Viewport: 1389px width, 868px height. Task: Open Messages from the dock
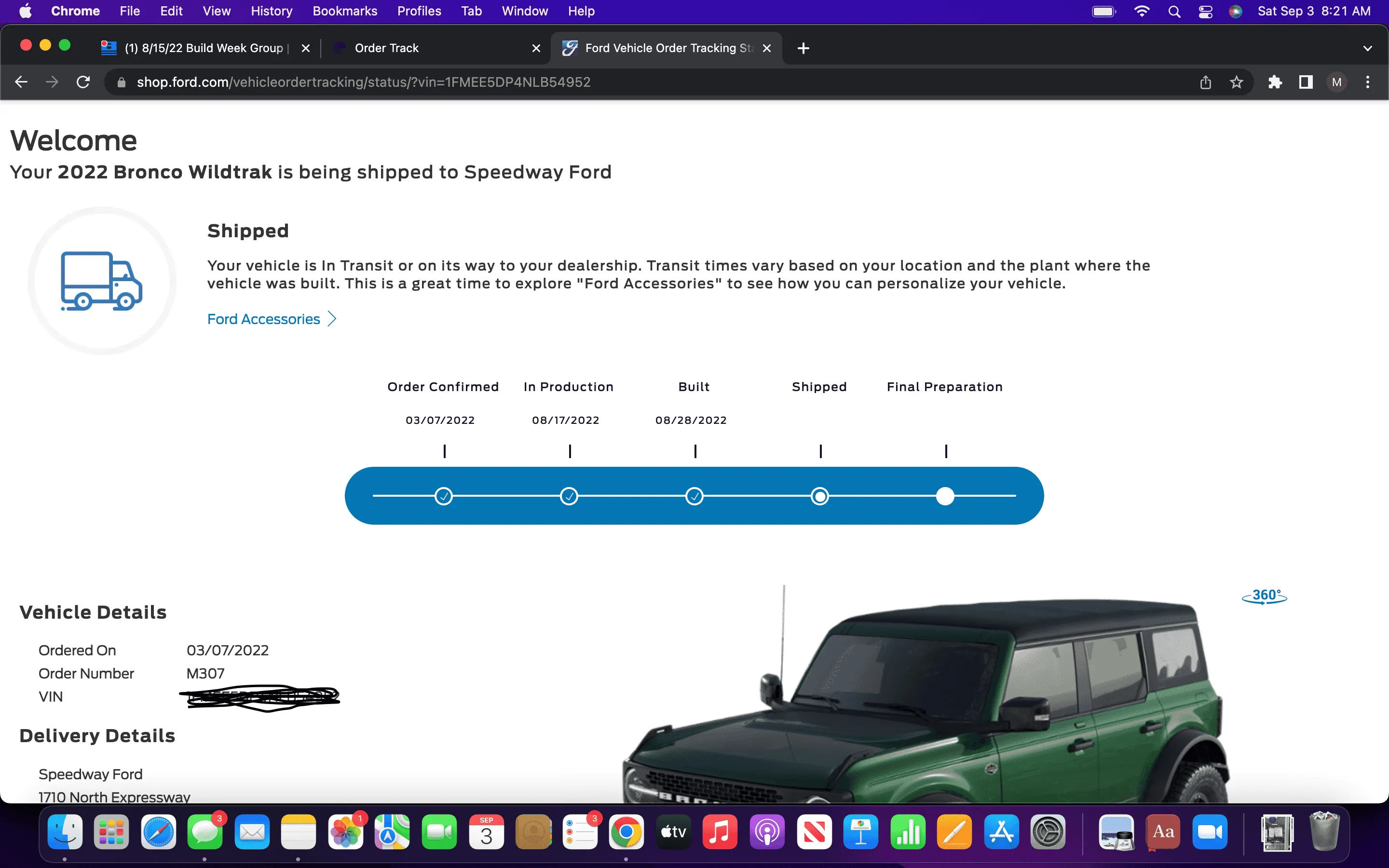(205, 832)
